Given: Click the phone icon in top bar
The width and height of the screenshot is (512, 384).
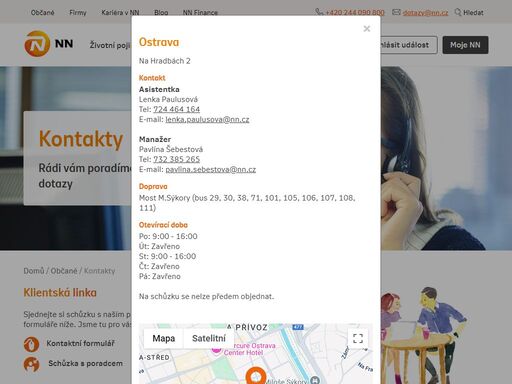Looking at the screenshot, I should 319,12.
